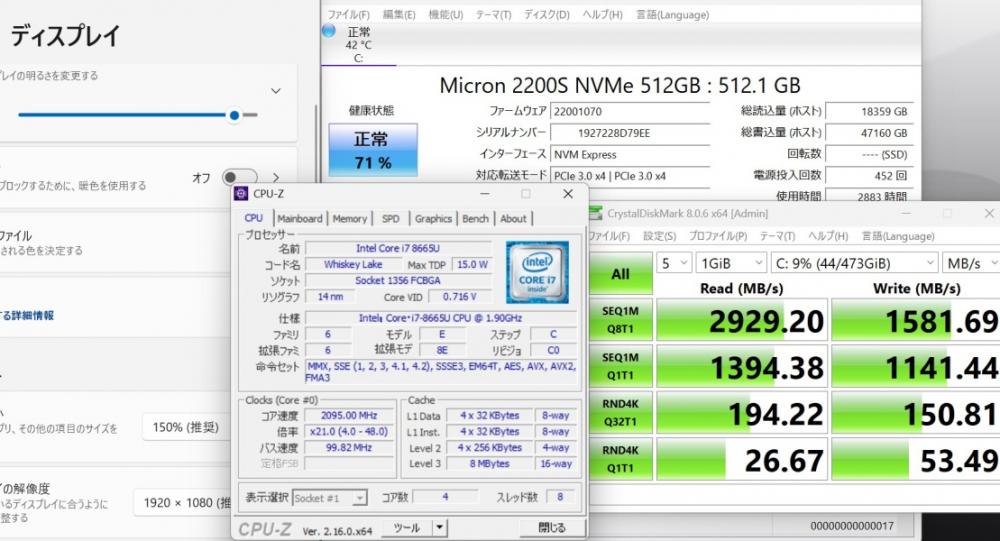Open 編集(E) menu in CrystalDiskInfo
Image resolution: width=1000 pixels, height=541 pixels.
[x=399, y=14]
